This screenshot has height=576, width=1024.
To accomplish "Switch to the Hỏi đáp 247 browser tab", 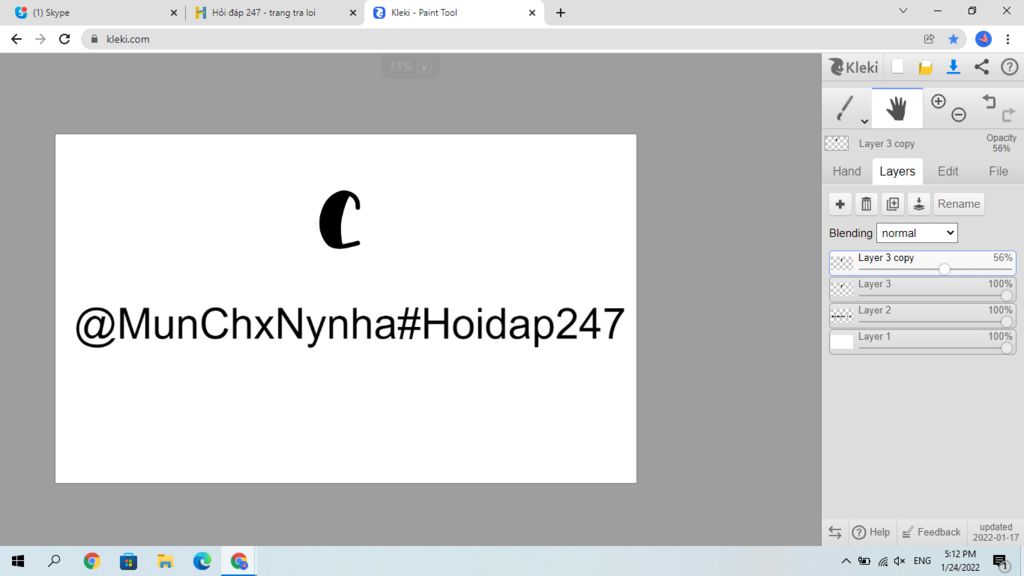I will click(274, 12).
